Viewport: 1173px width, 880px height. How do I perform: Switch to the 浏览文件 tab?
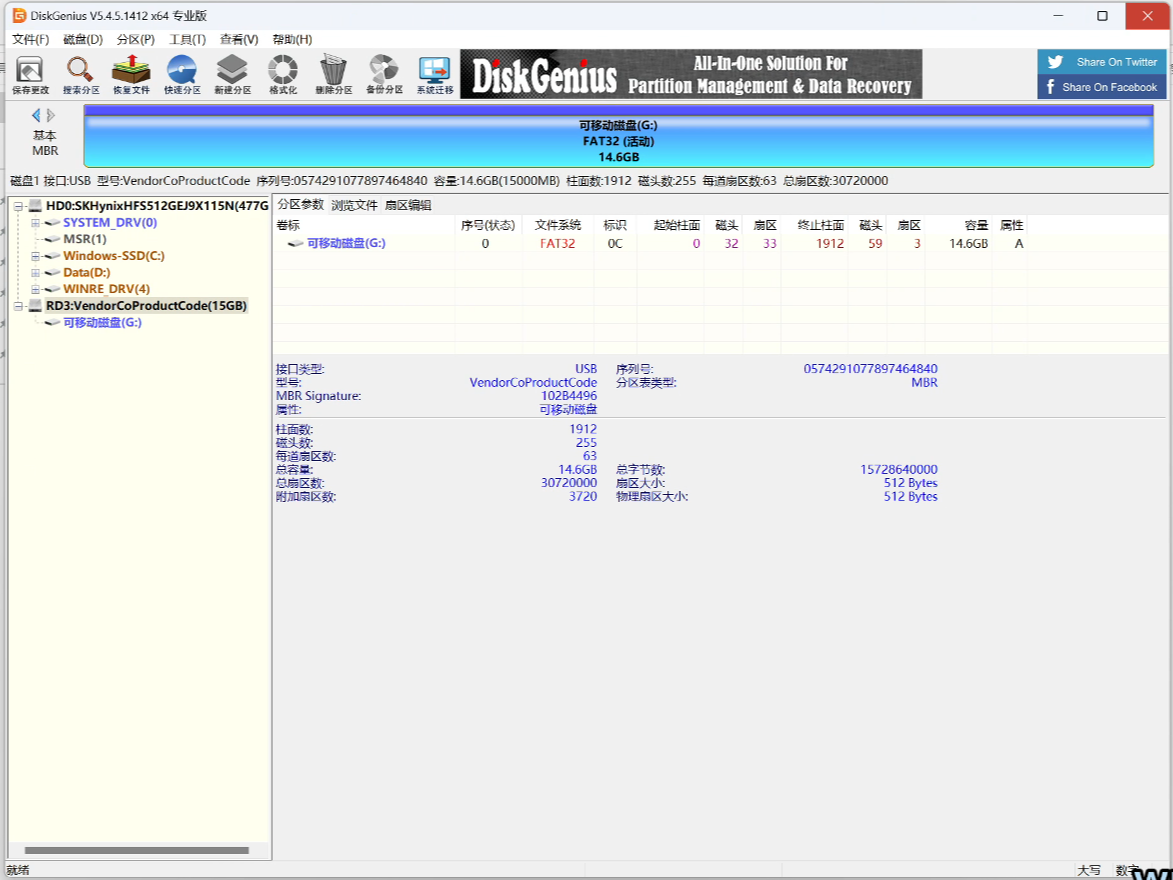pos(355,205)
